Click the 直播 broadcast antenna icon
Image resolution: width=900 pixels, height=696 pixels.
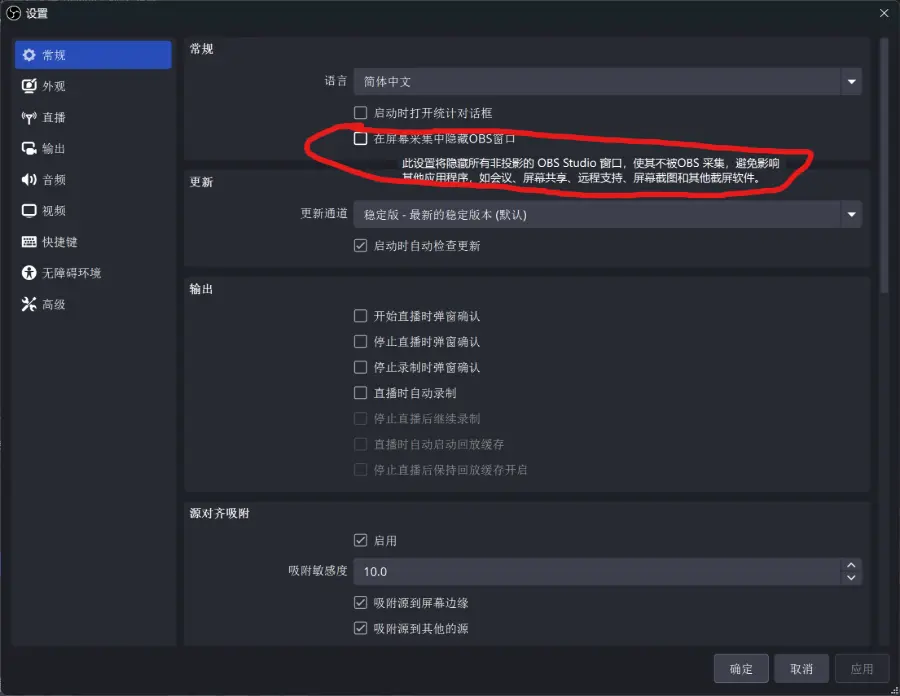click(29, 118)
